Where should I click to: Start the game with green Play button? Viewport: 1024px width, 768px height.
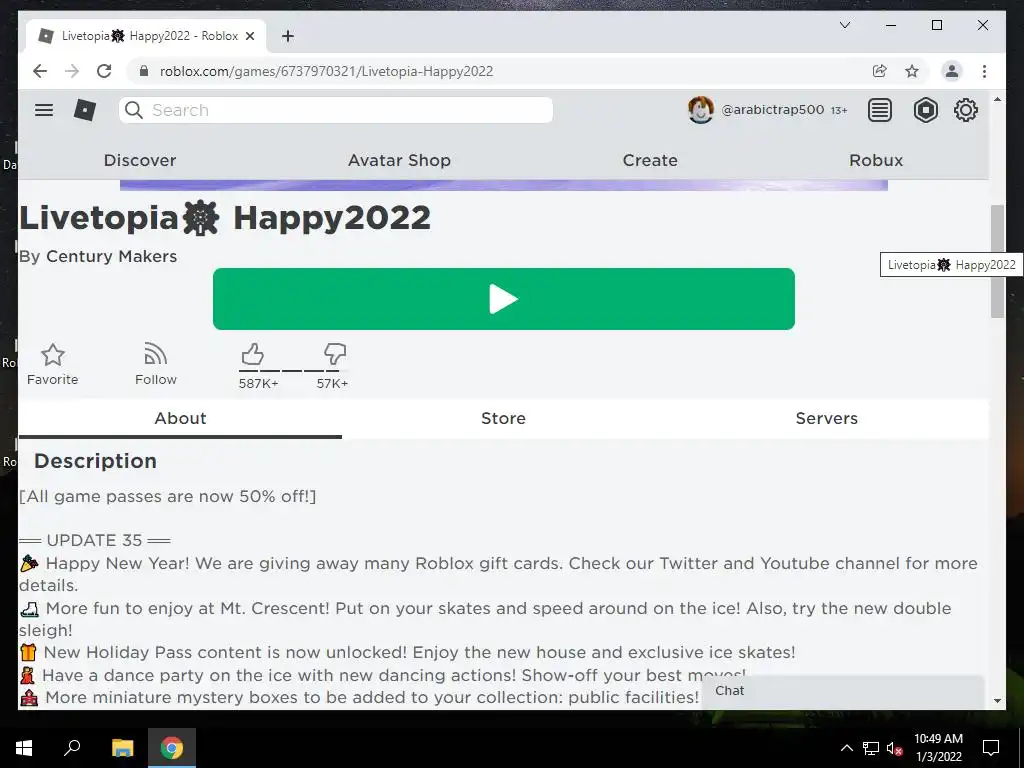point(504,299)
